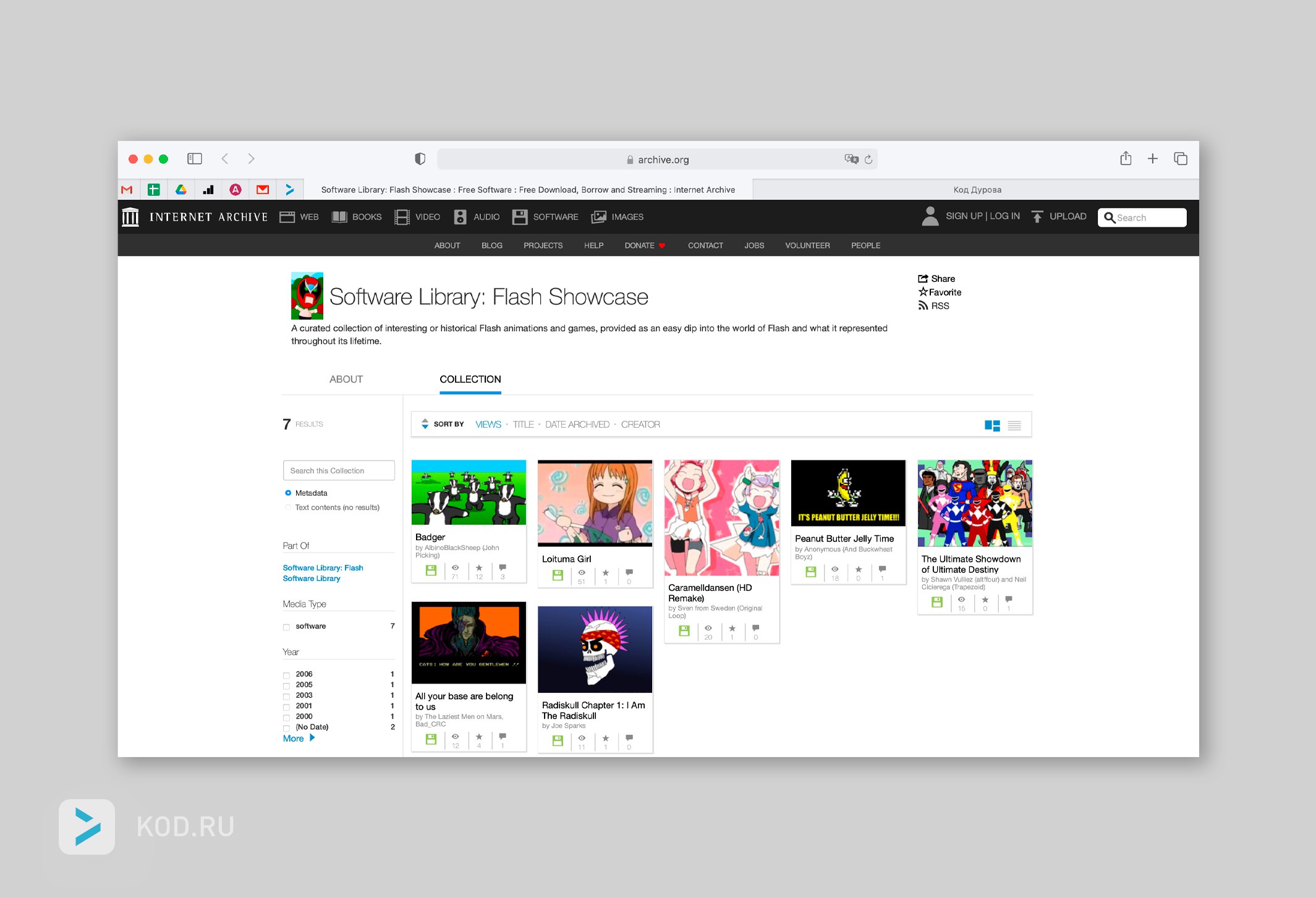Click LOG IN link
1316x898 pixels.
1005,216
